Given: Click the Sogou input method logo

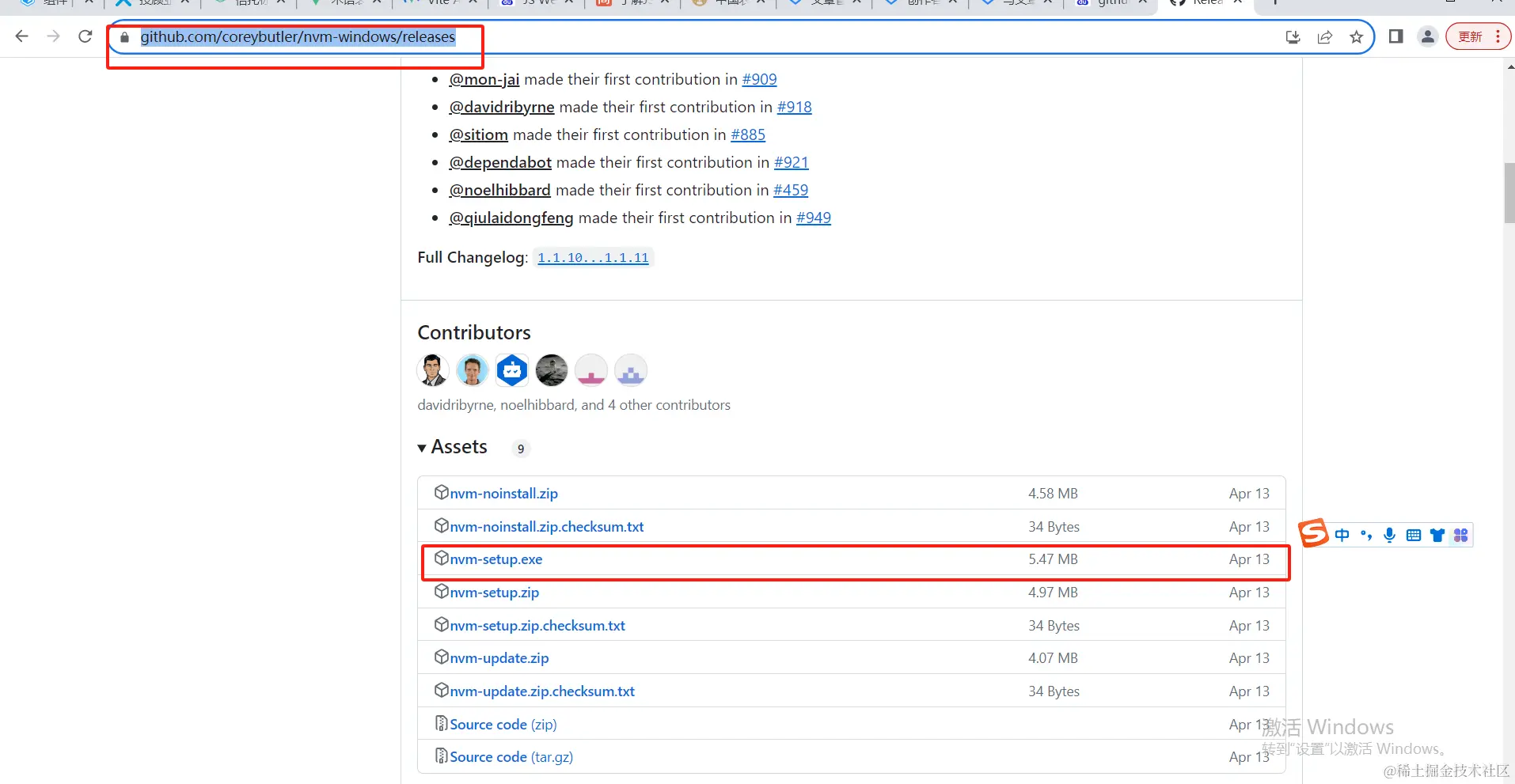Looking at the screenshot, I should pyautogui.click(x=1313, y=533).
